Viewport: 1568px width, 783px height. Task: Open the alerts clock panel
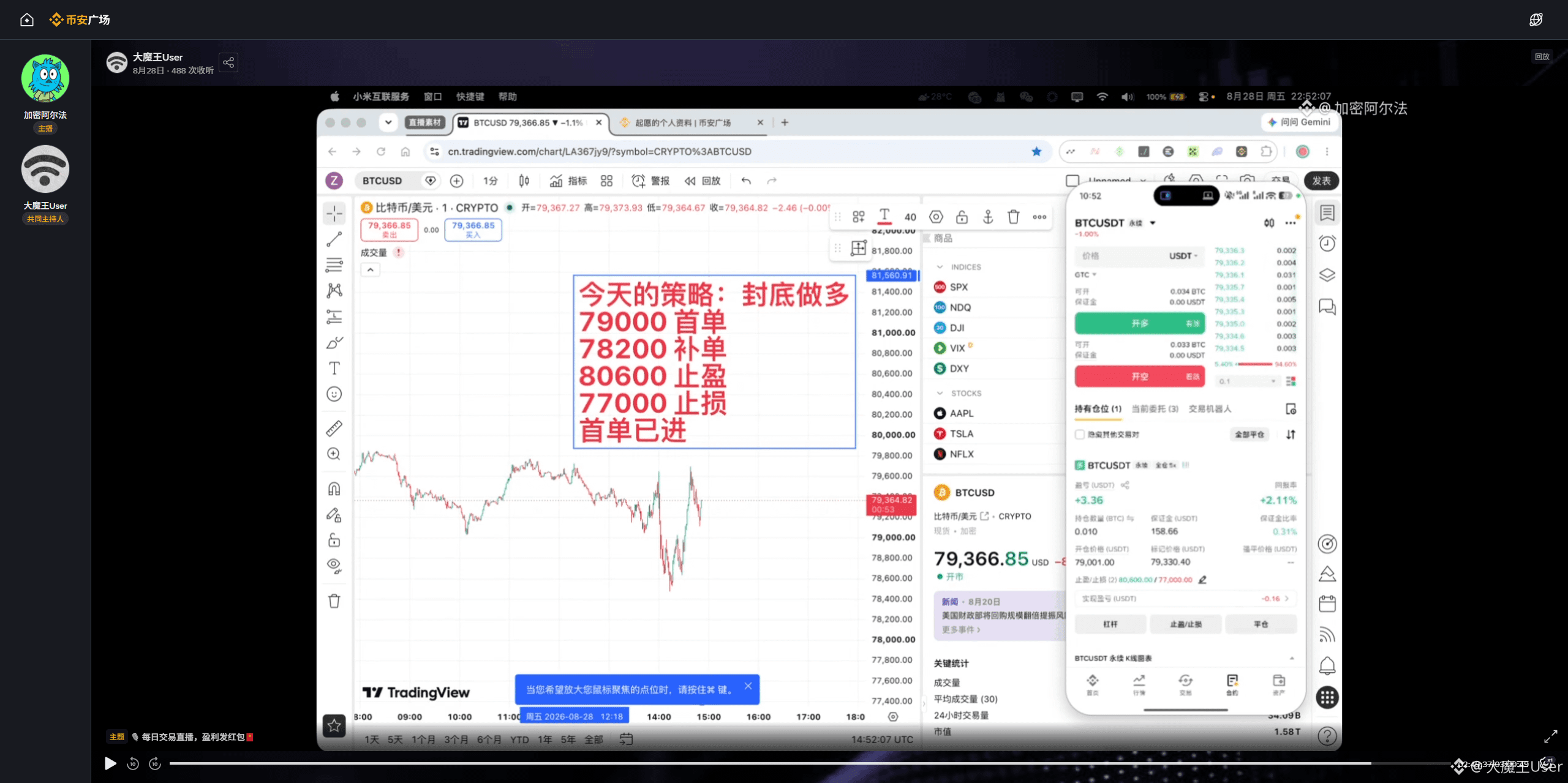(1327, 244)
